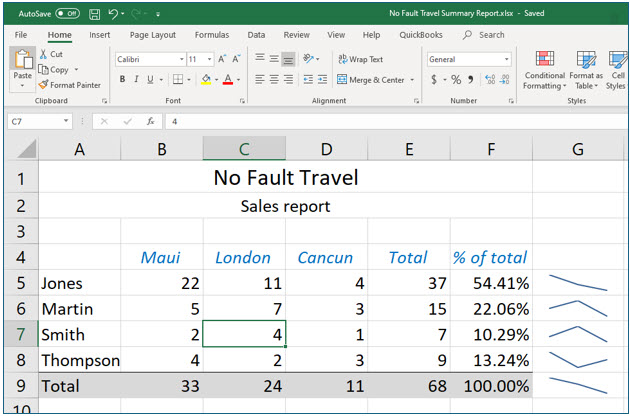This screenshot has width=630, height=416.
Task: Click the Borders icon
Action: pos(178,79)
